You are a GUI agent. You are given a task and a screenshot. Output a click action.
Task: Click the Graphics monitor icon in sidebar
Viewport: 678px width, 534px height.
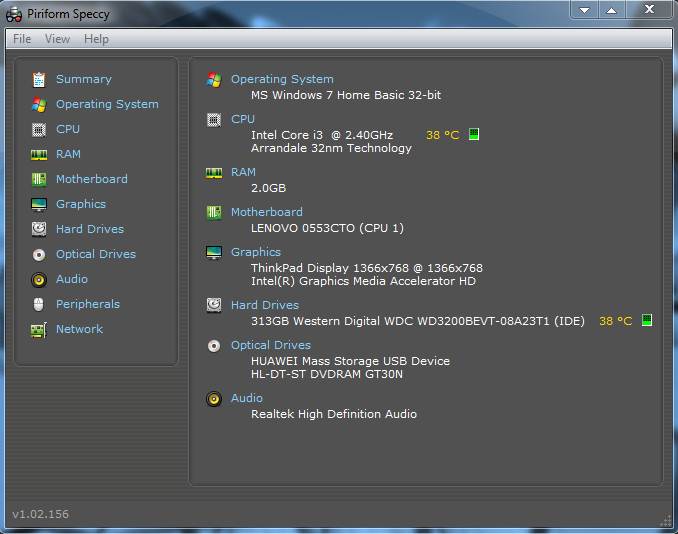39,204
